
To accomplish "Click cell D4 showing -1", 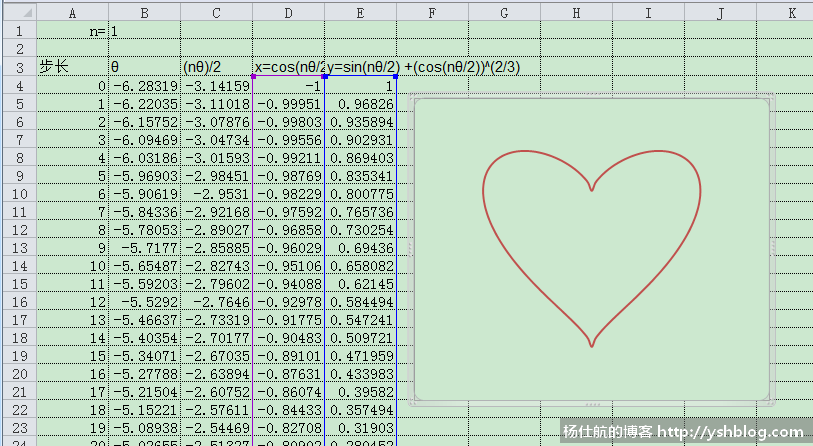I will point(289,85).
